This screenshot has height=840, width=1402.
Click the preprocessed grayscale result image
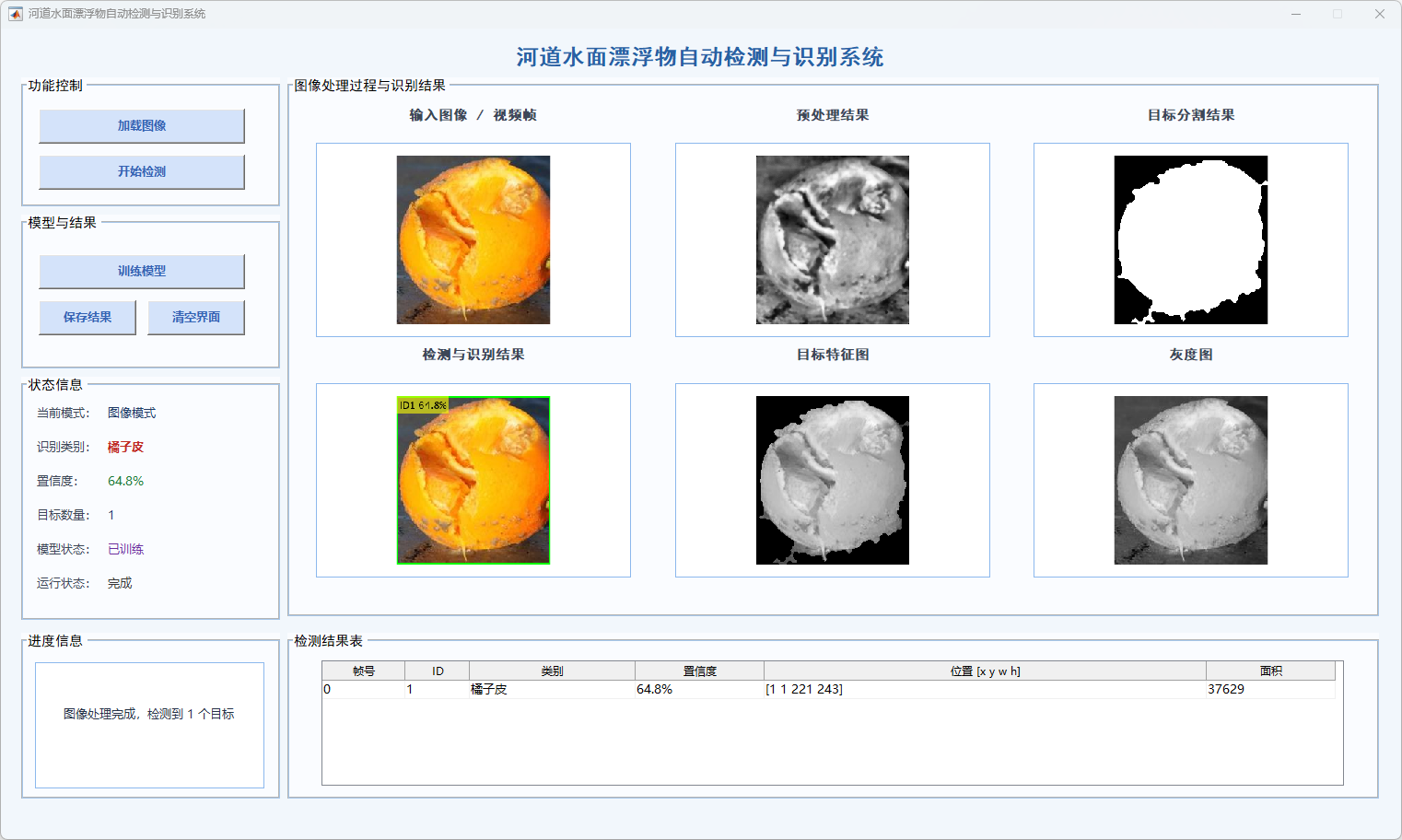pos(832,239)
